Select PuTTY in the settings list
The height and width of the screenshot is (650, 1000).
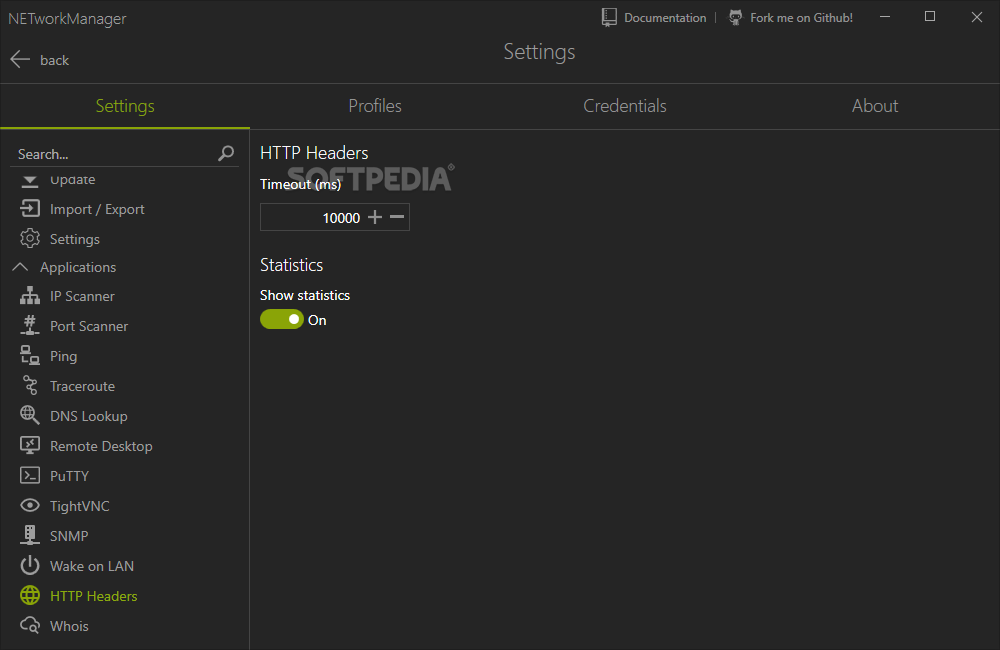(x=70, y=476)
